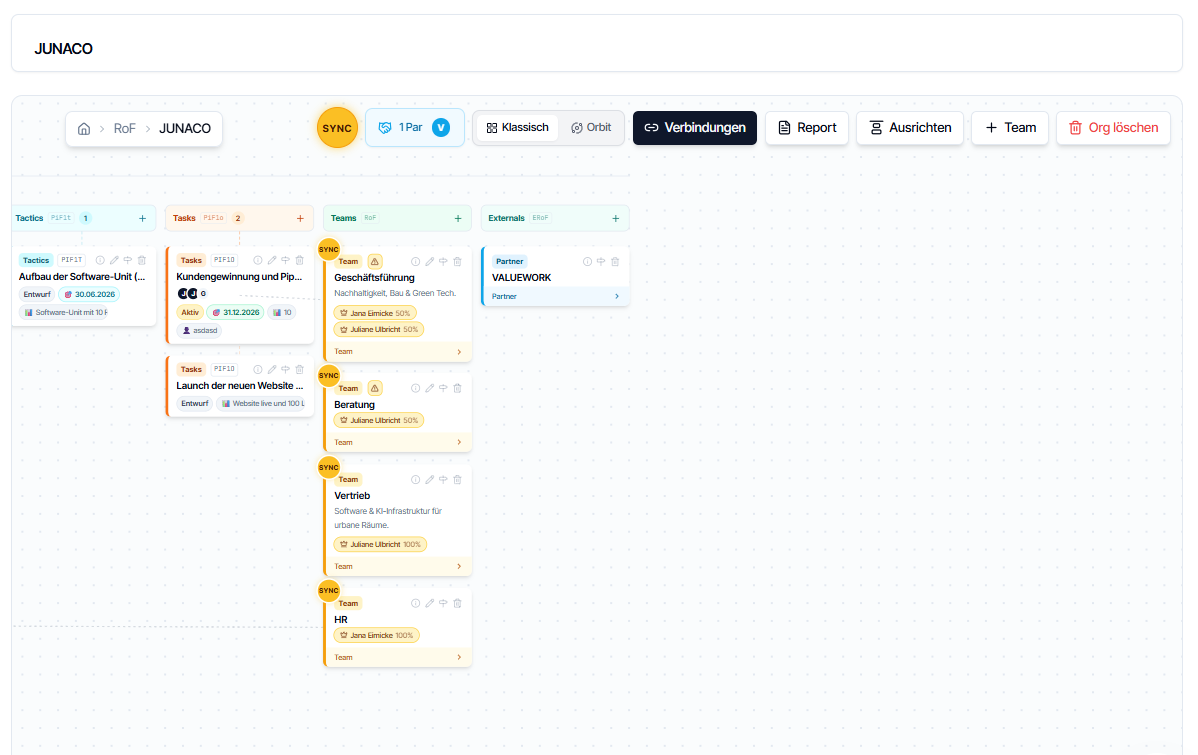
Task: Click the warning icon on Geschäftsführung card
Action: (374, 261)
